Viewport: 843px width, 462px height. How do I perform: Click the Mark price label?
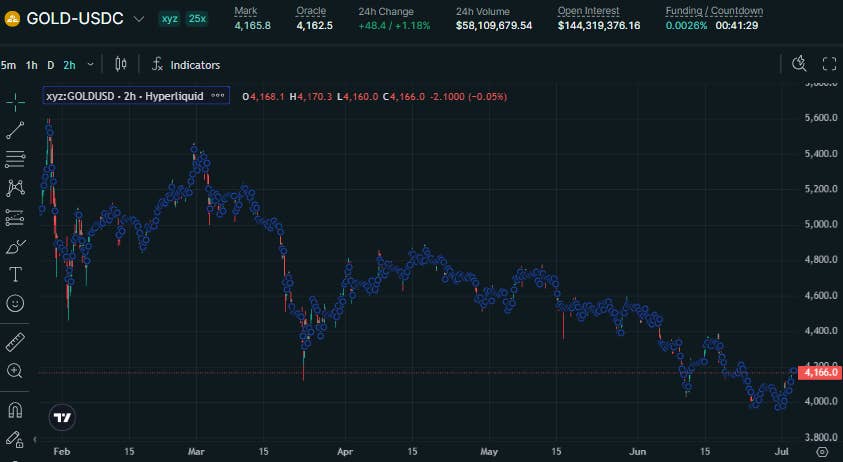(x=246, y=11)
